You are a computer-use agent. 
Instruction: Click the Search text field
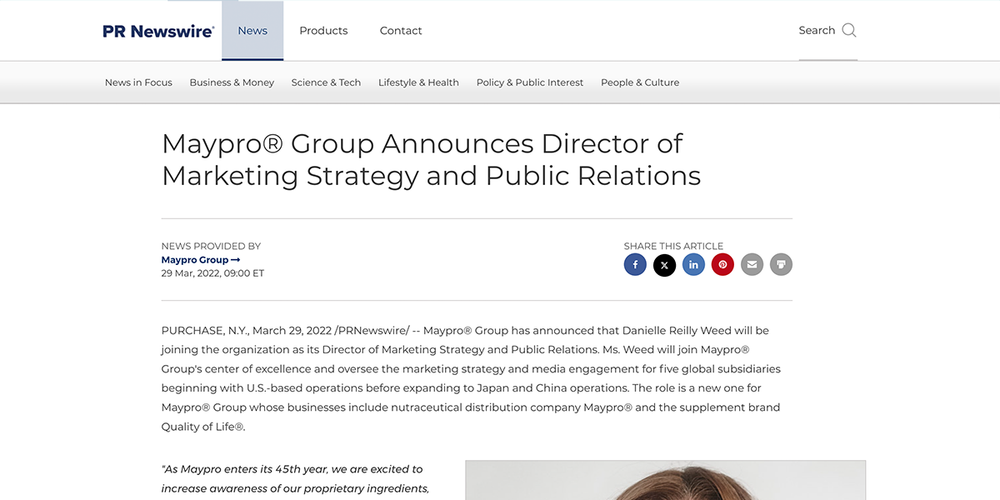point(816,31)
